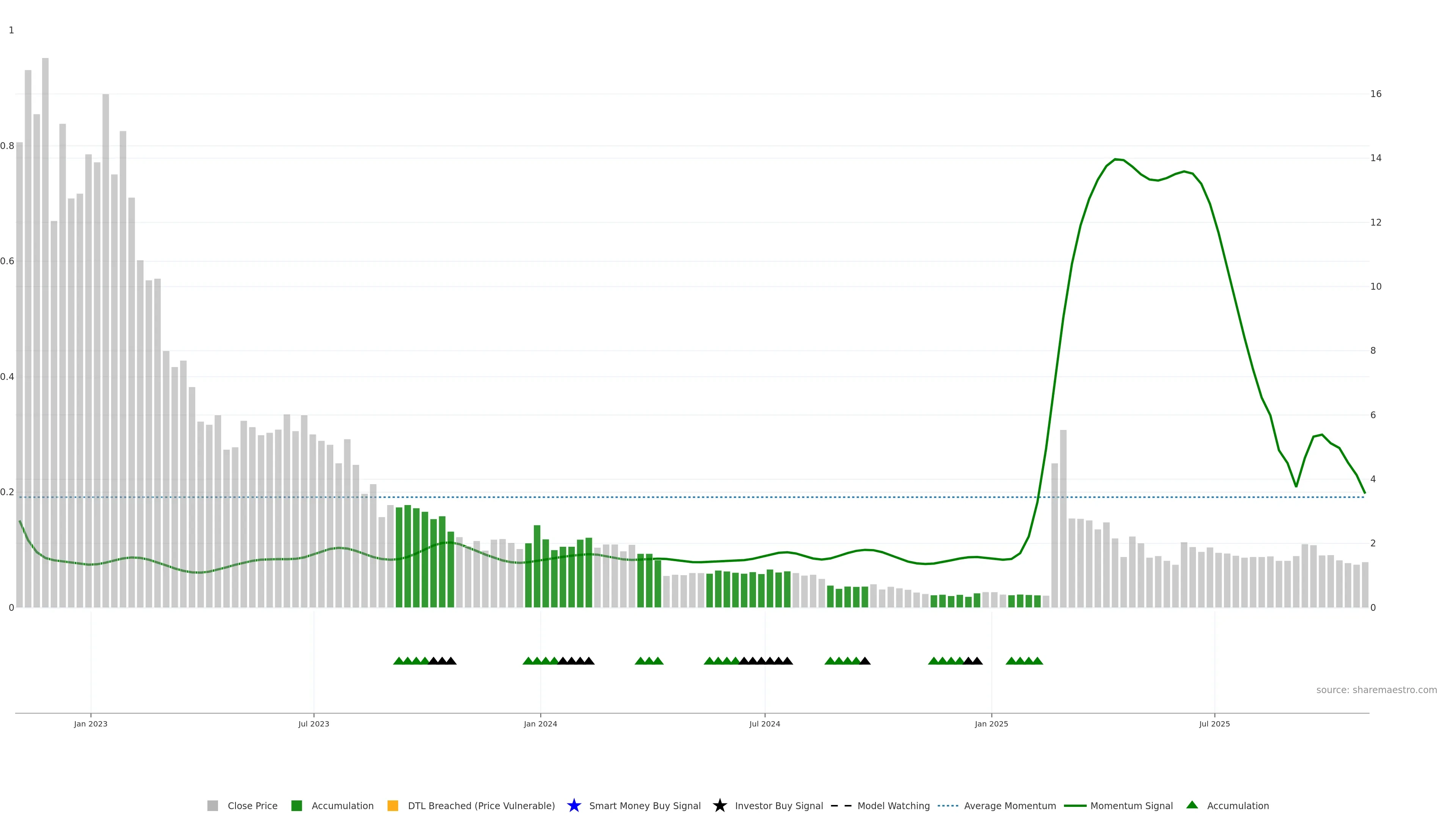Click the blue Smart Money Buy Signal star
This screenshot has width=1456, height=819.
click(x=574, y=805)
